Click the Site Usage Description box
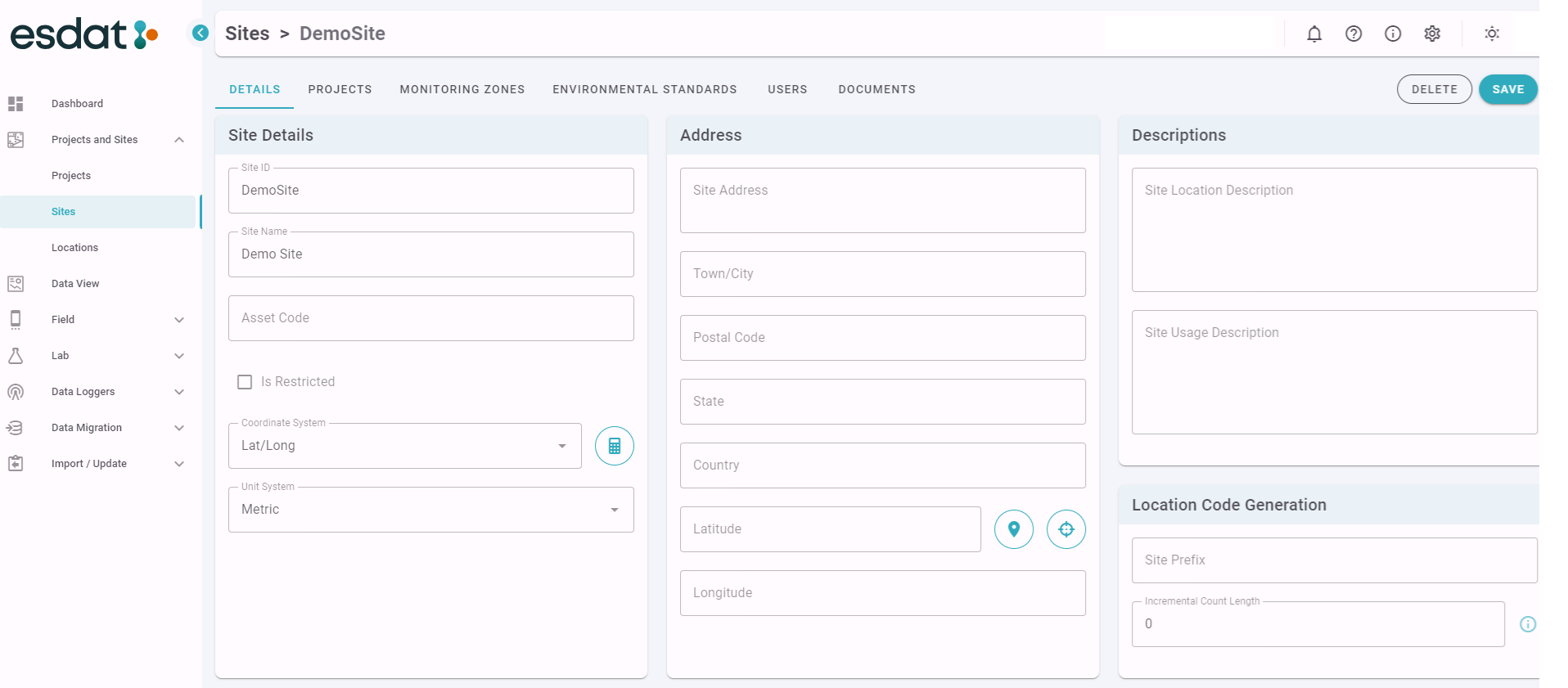 [x=1335, y=372]
